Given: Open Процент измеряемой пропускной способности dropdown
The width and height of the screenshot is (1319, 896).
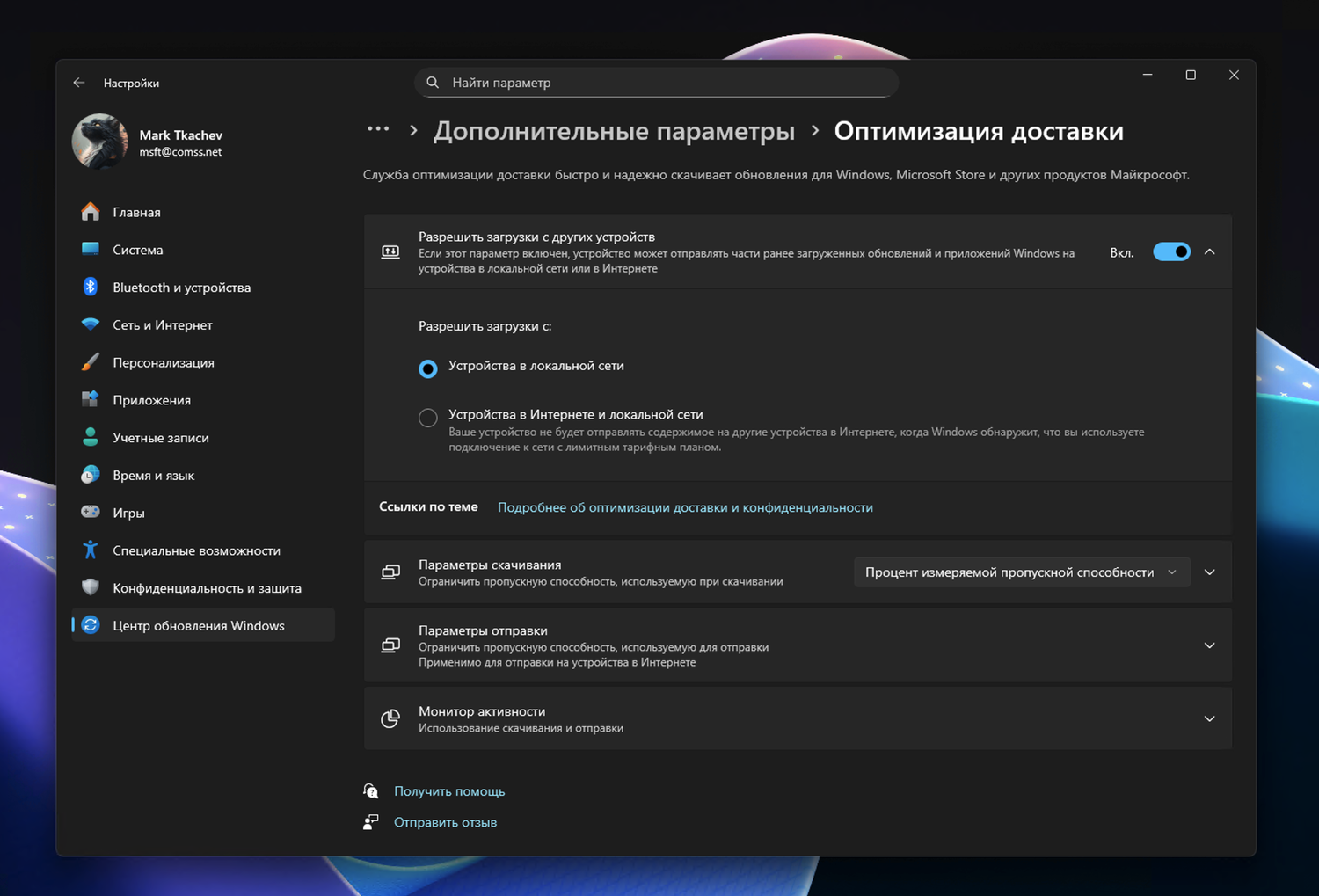Looking at the screenshot, I should pyautogui.click(x=1022, y=572).
